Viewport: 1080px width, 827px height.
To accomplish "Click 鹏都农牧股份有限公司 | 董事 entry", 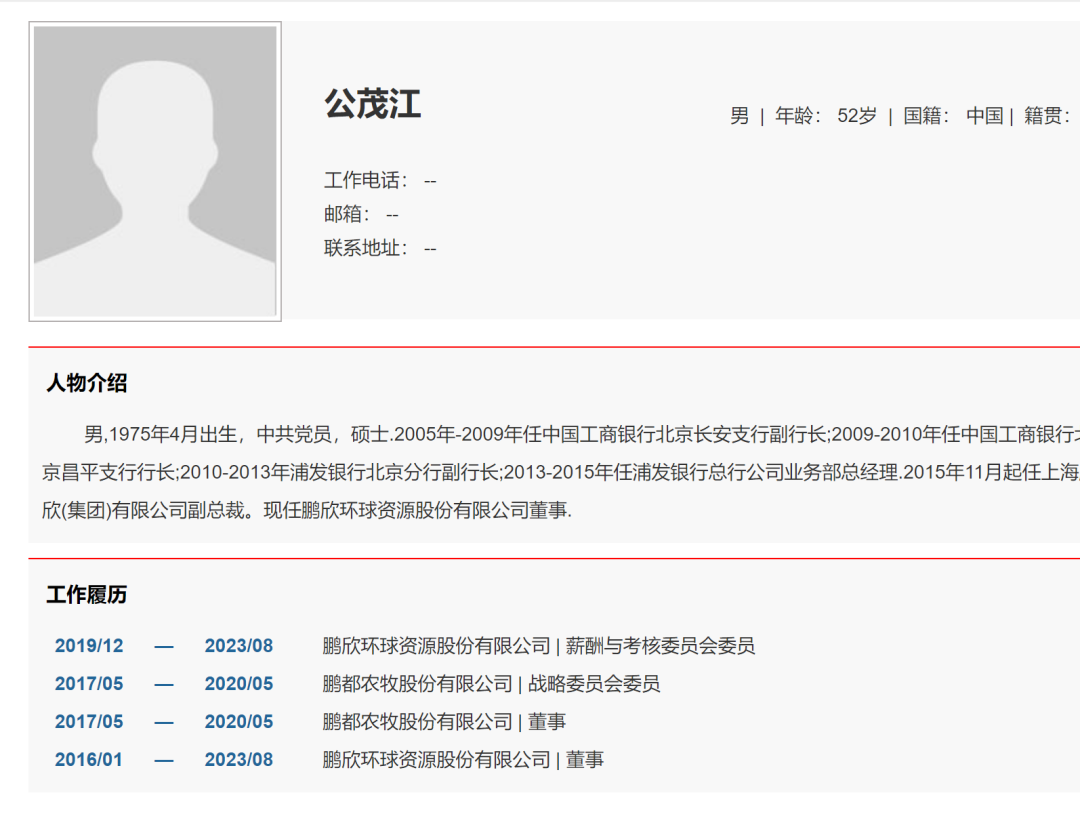I will 444,722.
